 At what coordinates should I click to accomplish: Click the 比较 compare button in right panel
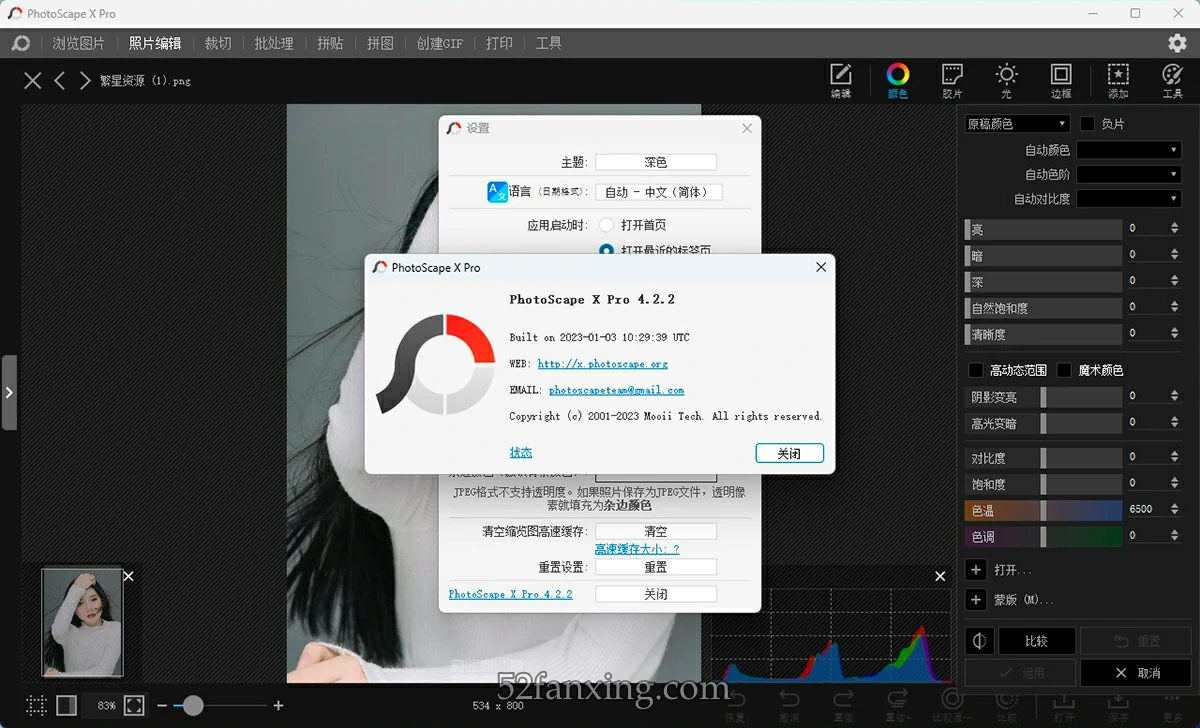tap(1037, 641)
